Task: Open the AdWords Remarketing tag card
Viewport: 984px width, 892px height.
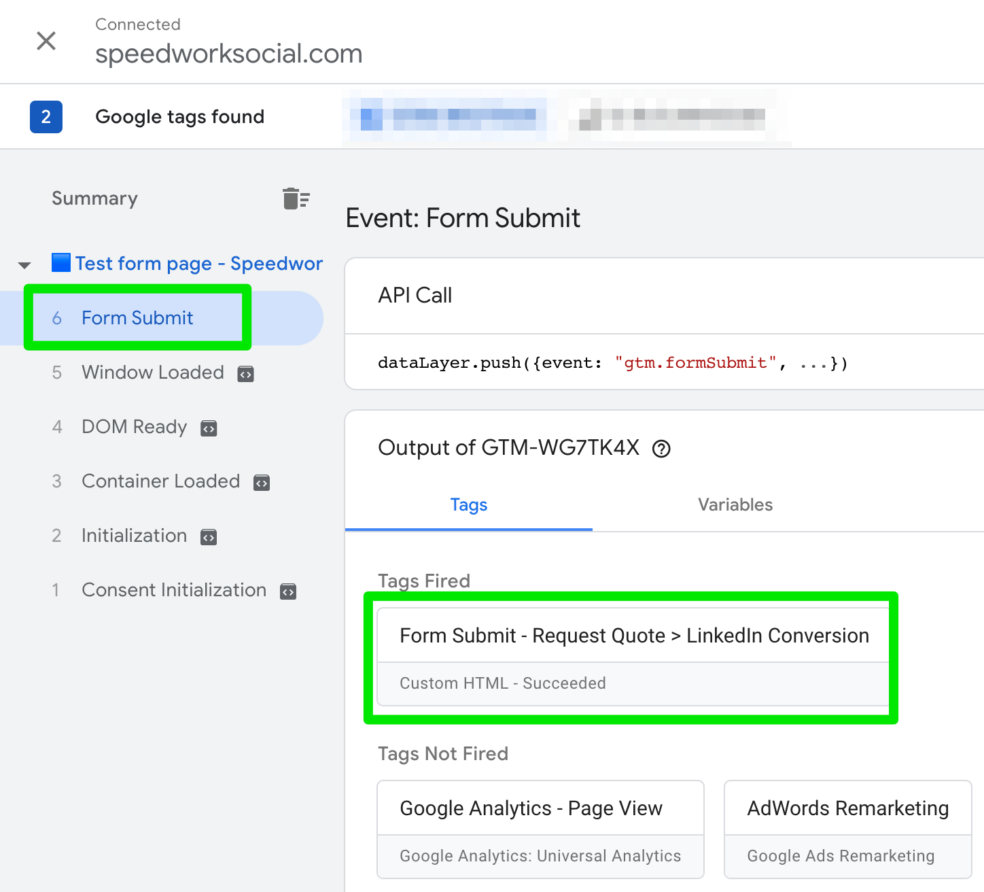Action: [847, 808]
